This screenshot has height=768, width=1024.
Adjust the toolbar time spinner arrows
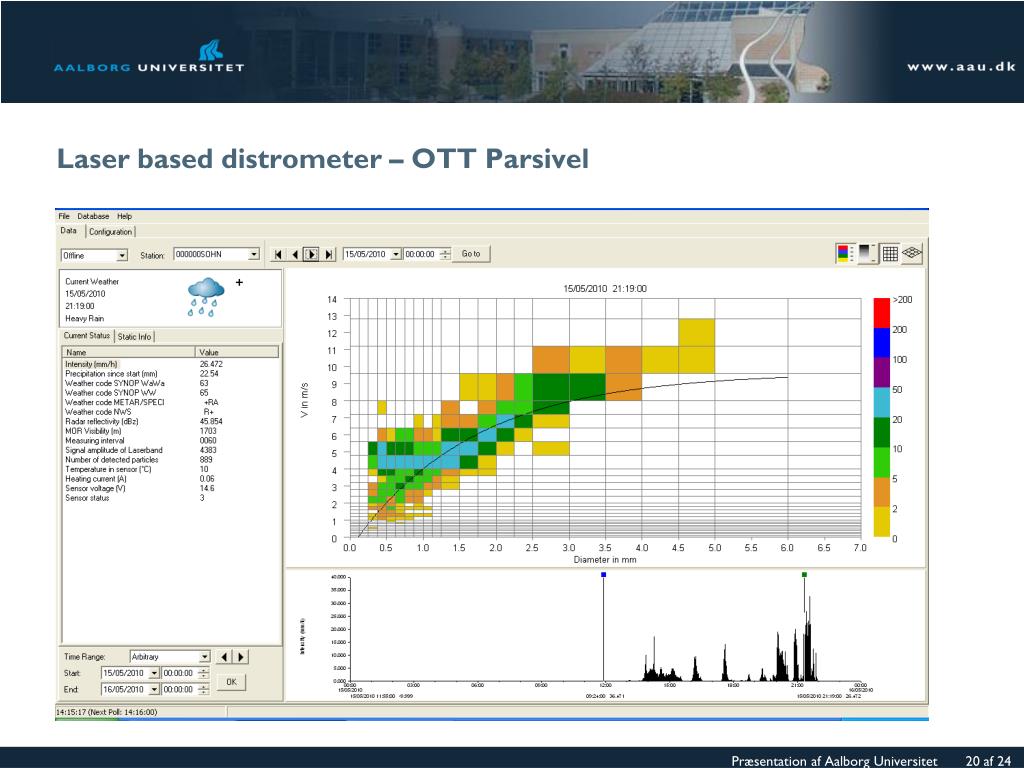pyautogui.click(x=445, y=254)
